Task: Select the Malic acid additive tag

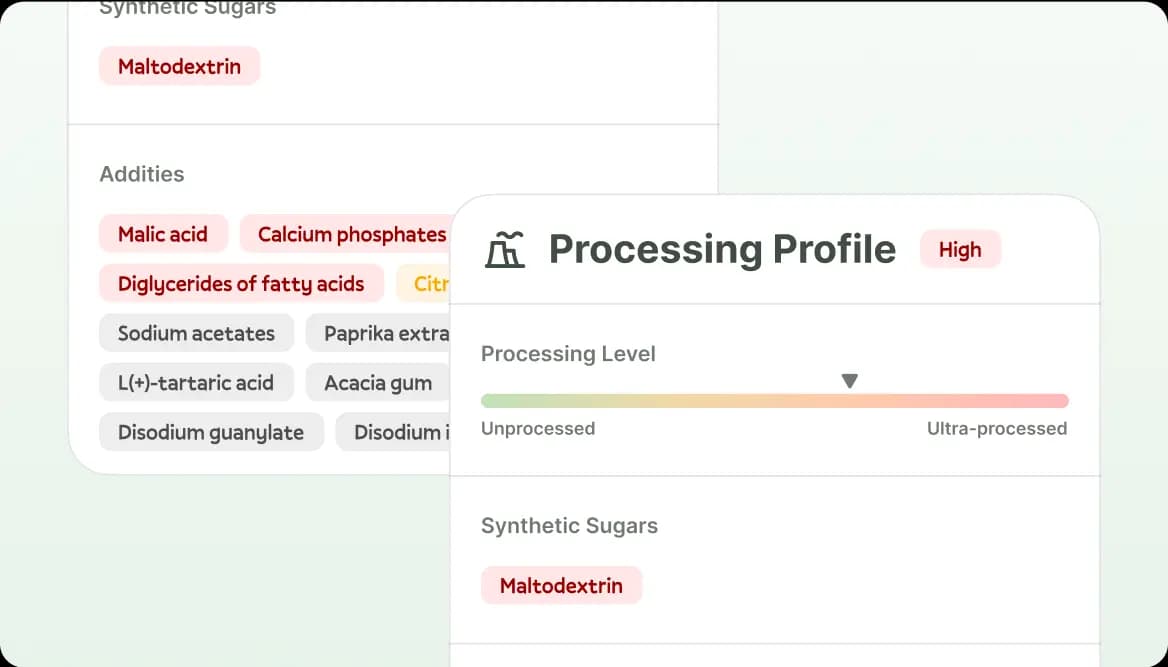Action: pos(163,234)
